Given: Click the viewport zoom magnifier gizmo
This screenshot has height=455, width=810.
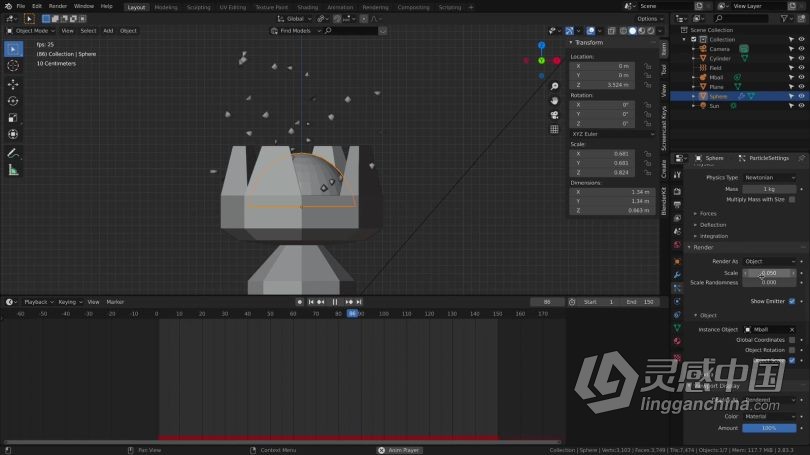Looking at the screenshot, I should coord(554,86).
